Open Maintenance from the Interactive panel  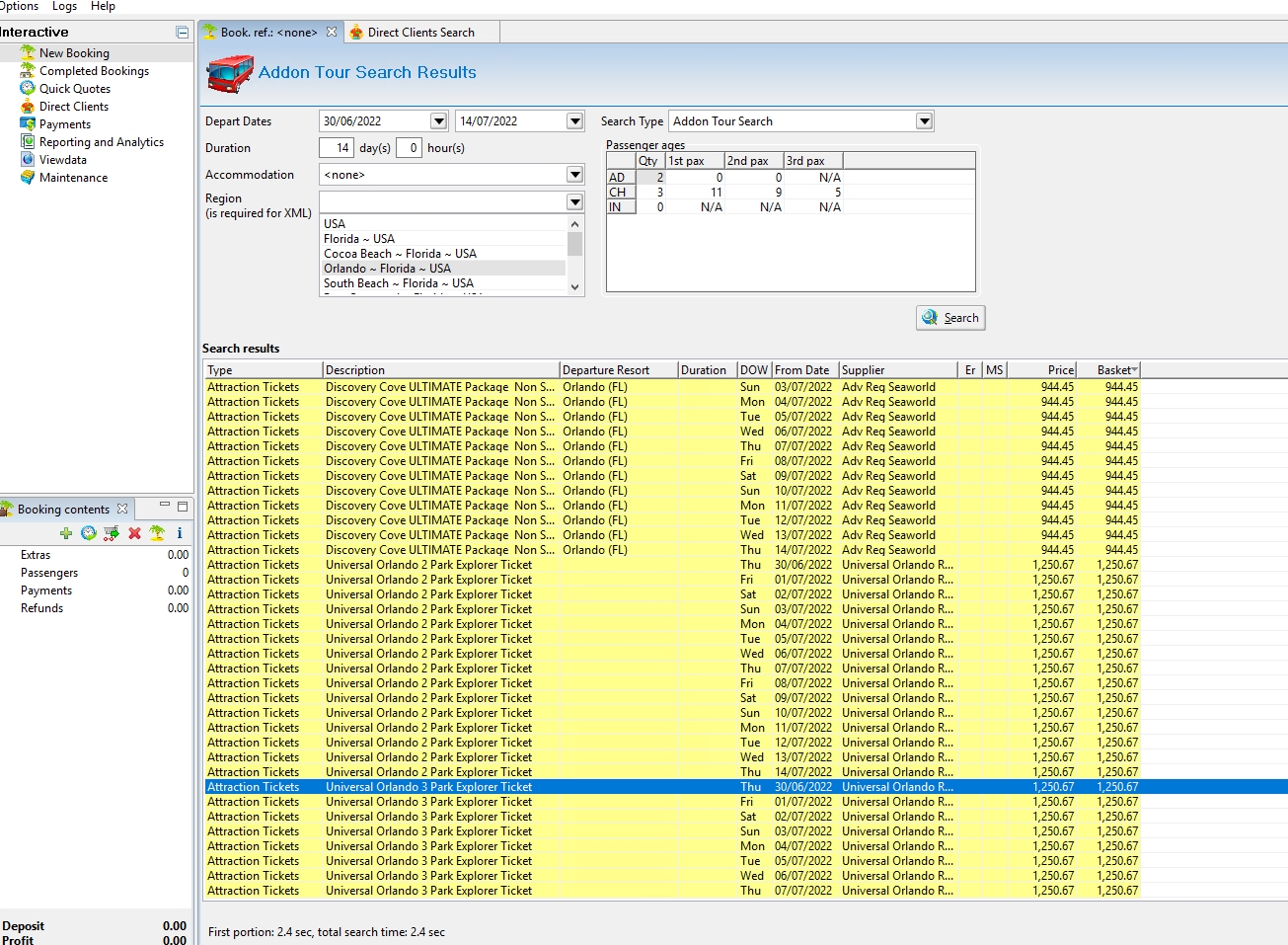coord(73,178)
